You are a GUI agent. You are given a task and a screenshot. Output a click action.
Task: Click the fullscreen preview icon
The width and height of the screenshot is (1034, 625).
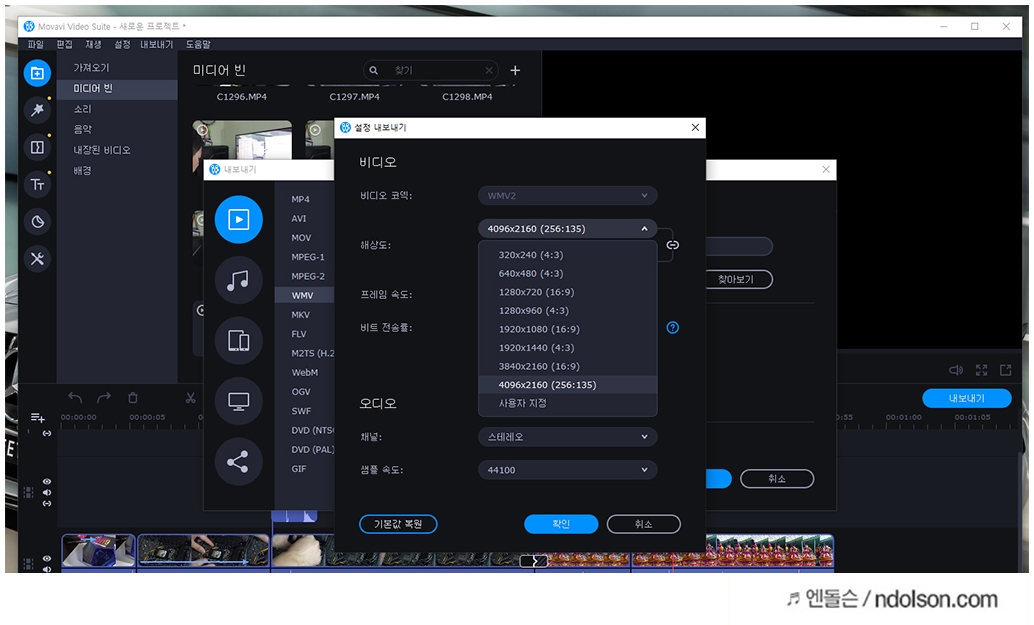(981, 370)
